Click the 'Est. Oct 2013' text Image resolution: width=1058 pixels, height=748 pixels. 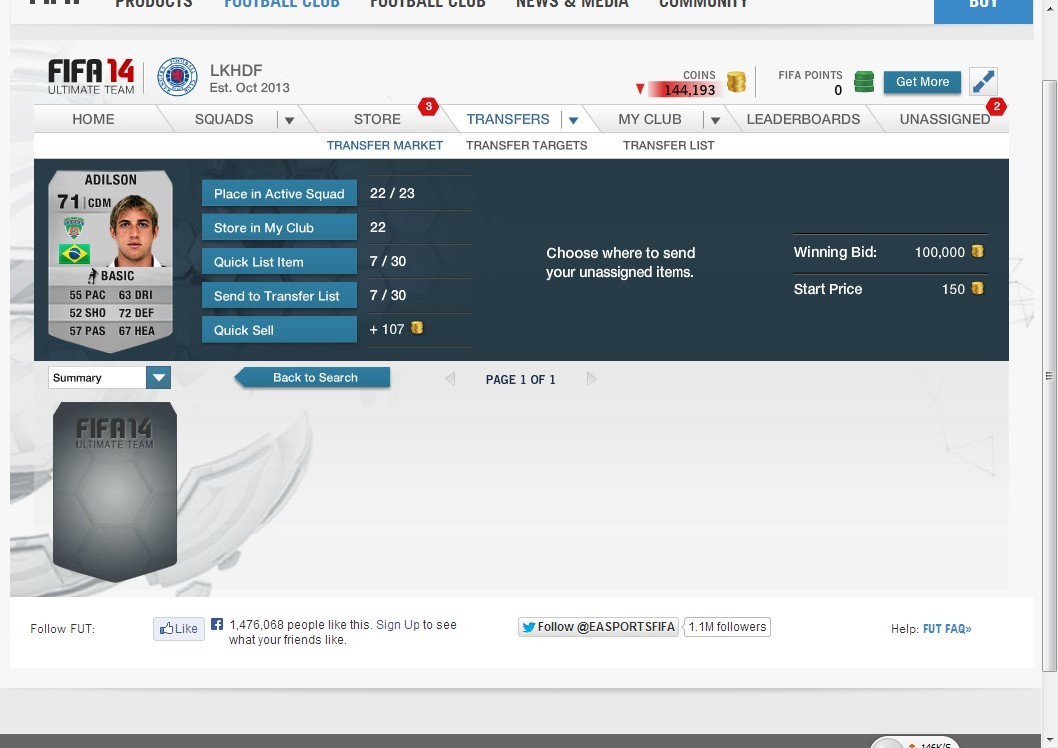[250, 88]
